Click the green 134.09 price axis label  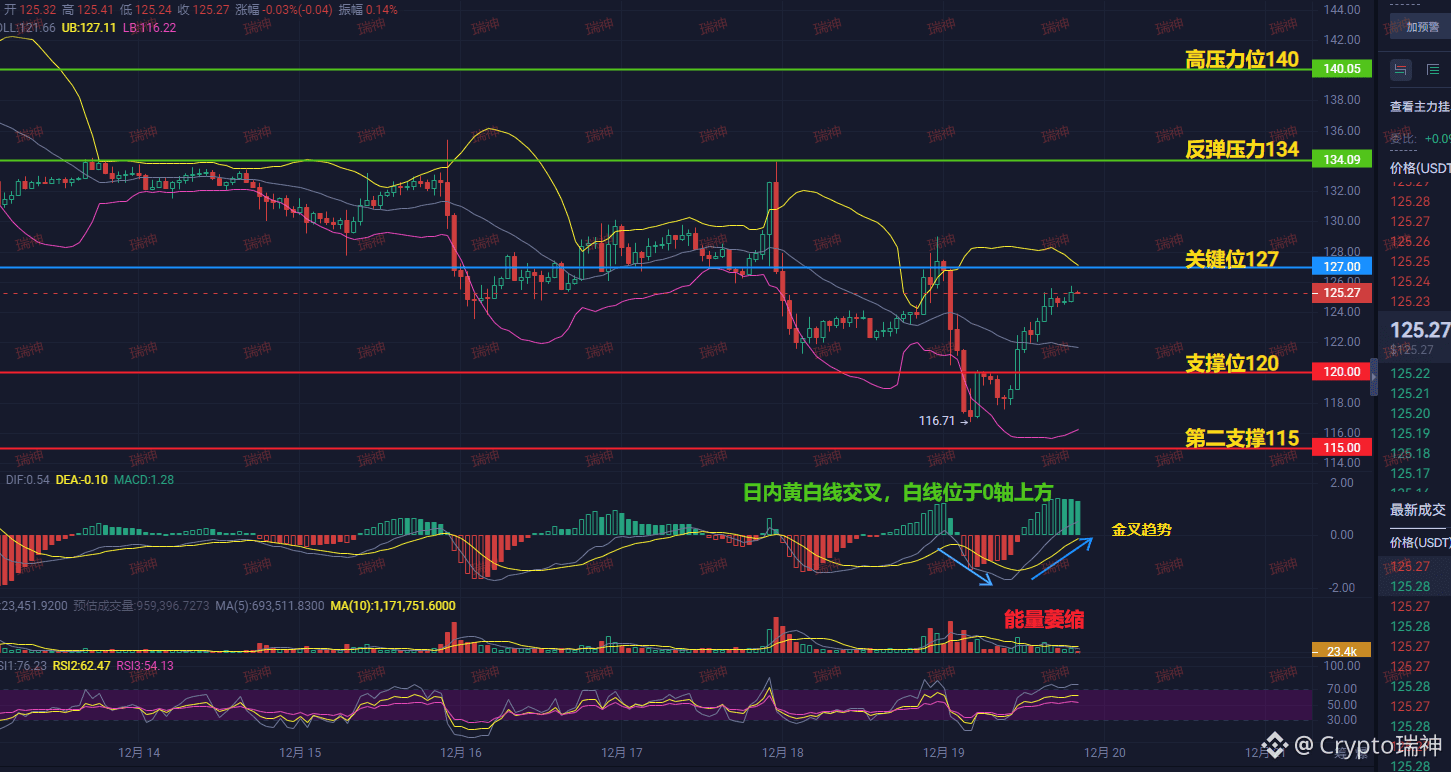click(x=1341, y=160)
